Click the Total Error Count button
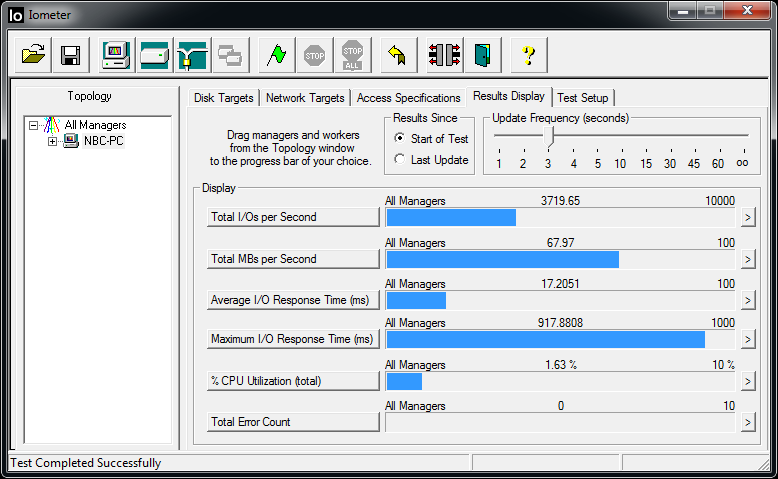778x479 pixels. (x=293, y=422)
